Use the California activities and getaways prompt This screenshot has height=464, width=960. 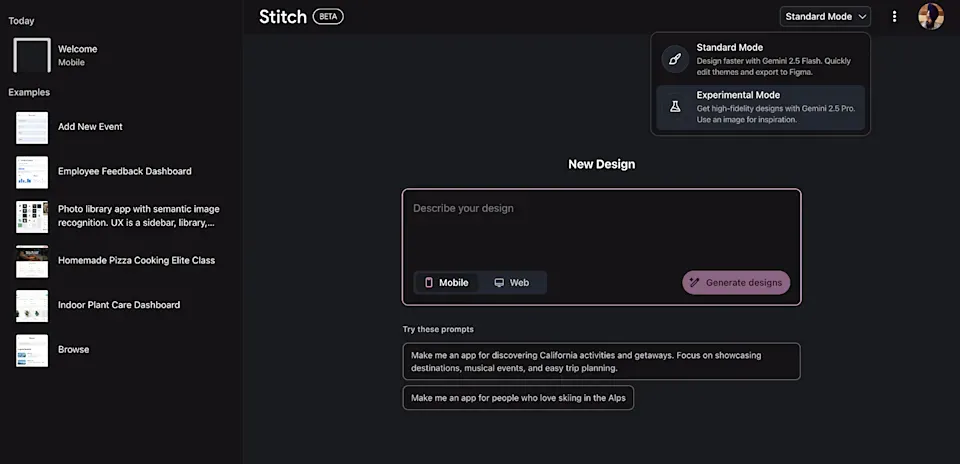(x=601, y=361)
